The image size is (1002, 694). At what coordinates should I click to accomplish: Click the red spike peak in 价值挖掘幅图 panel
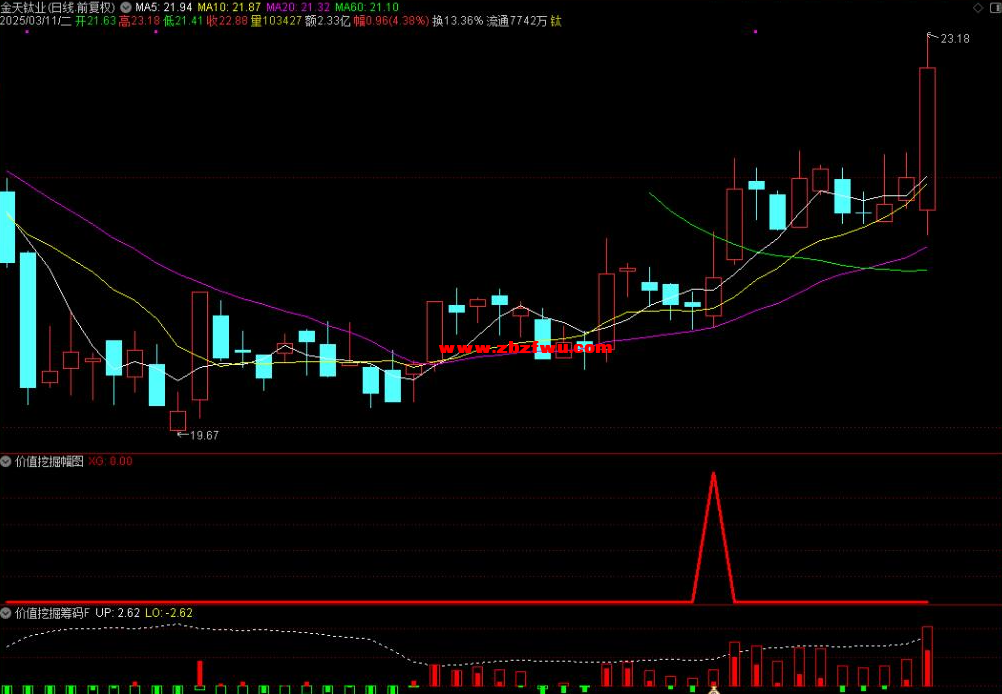click(x=713, y=475)
